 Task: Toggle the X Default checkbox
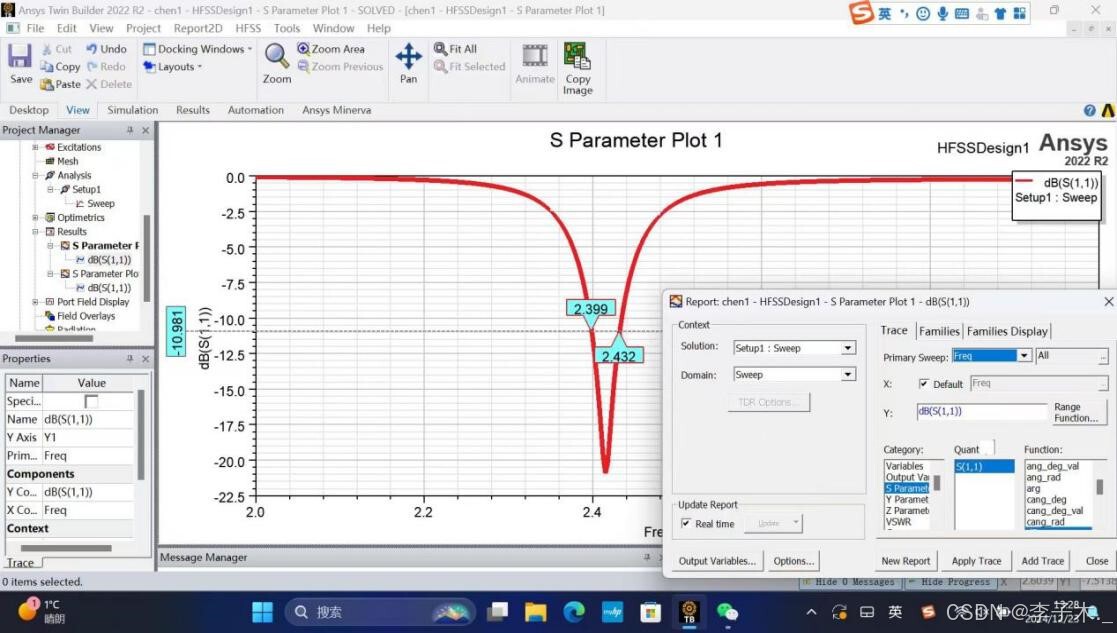(x=923, y=384)
